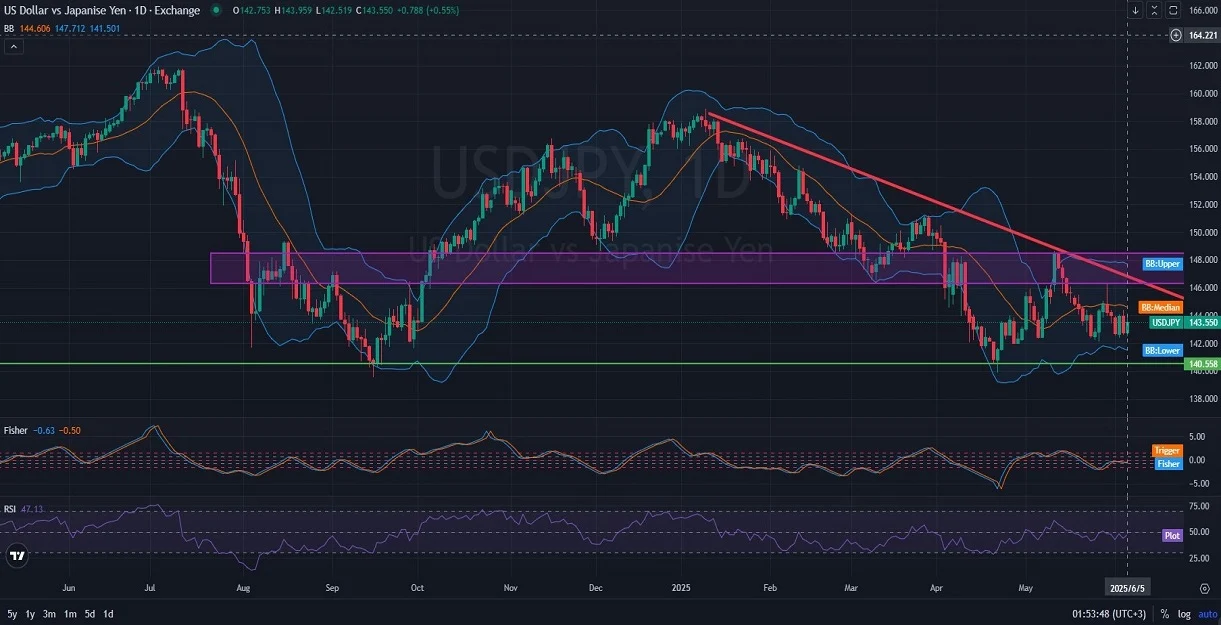Click the red descending trendline
Screen dimensions: 1221x625
[900, 192]
